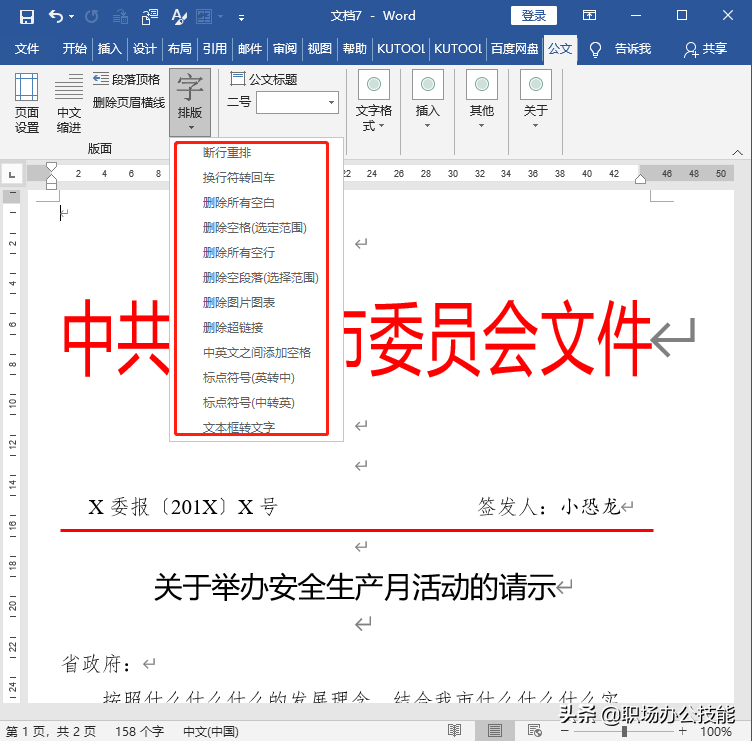Switch to the 插入 ribbon tab
The image size is (752, 741).
click(109, 49)
